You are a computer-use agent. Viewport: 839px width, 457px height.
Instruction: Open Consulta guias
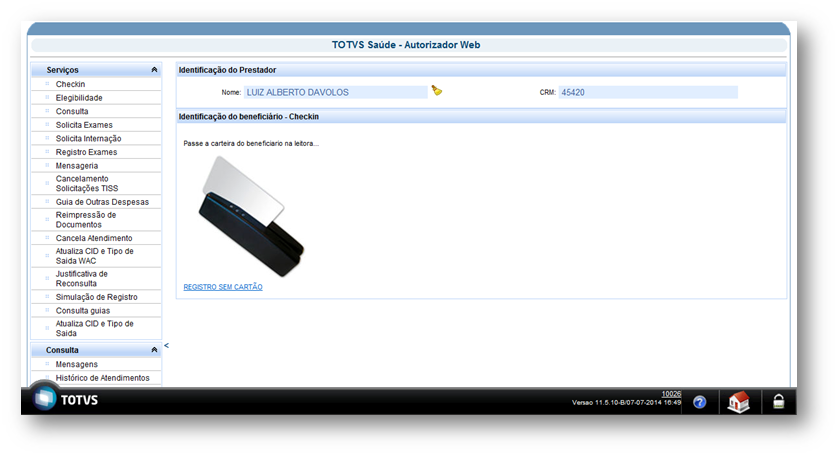pos(82,310)
